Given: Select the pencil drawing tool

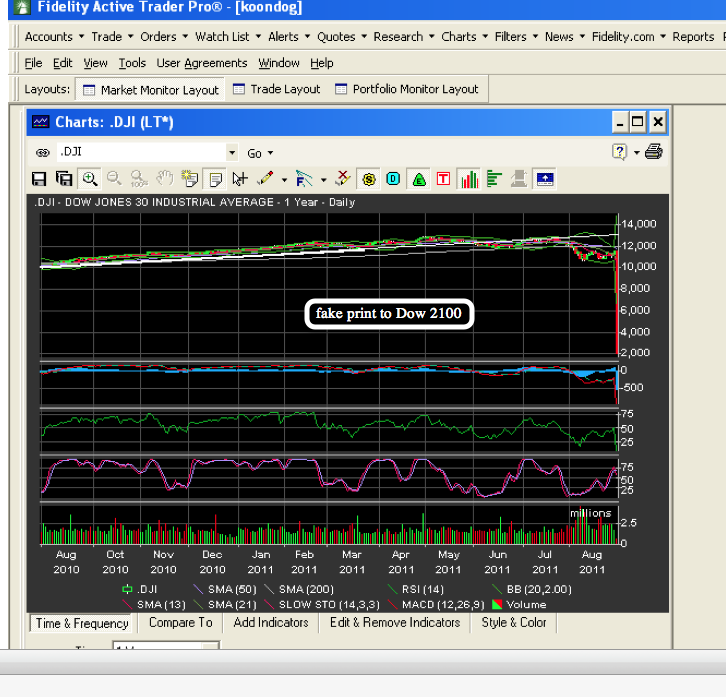Looking at the screenshot, I should click(265, 179).
